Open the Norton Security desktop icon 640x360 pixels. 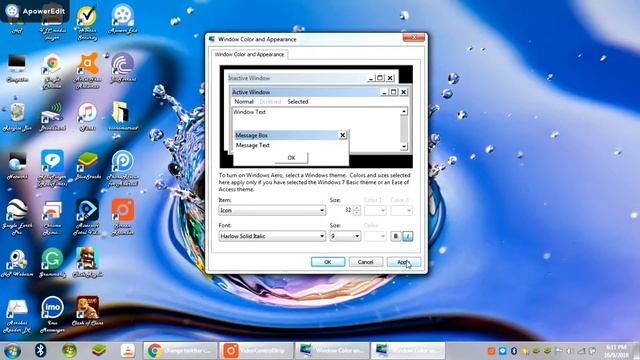click(x=87, y=22)
